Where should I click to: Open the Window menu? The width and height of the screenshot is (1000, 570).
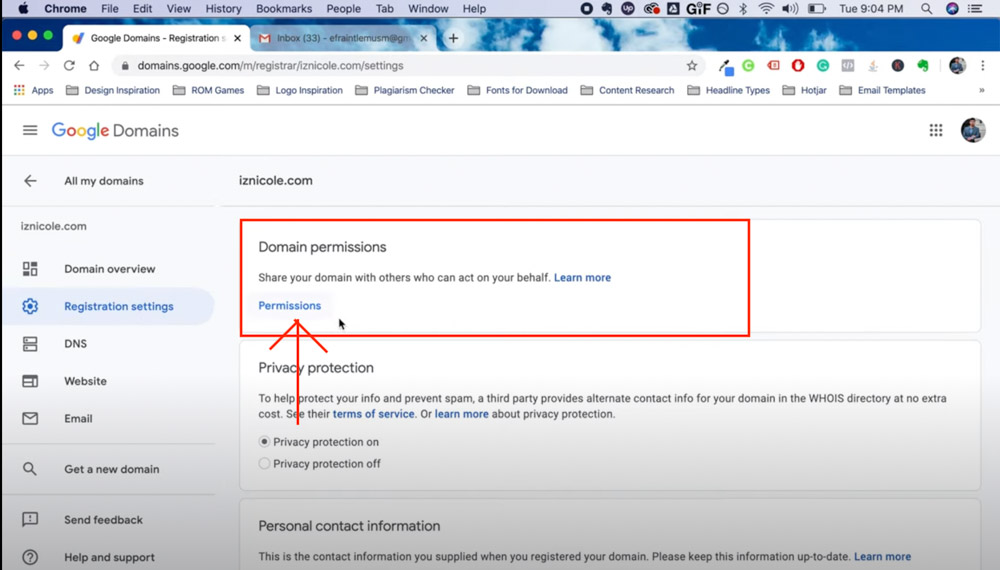click(428, 9)
